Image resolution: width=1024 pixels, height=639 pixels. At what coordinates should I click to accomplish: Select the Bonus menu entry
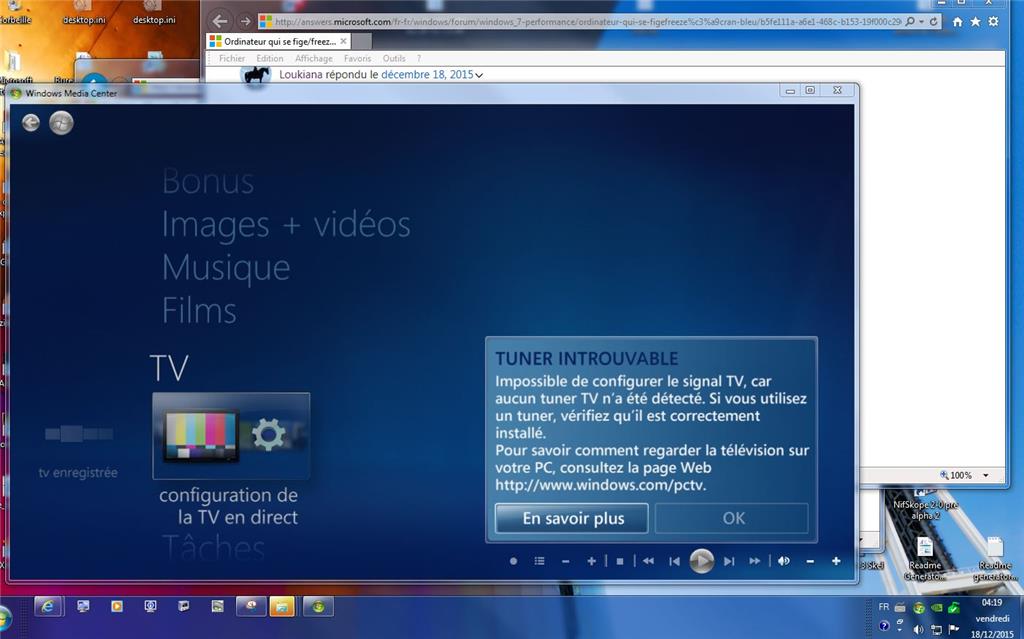click(208, 181)
